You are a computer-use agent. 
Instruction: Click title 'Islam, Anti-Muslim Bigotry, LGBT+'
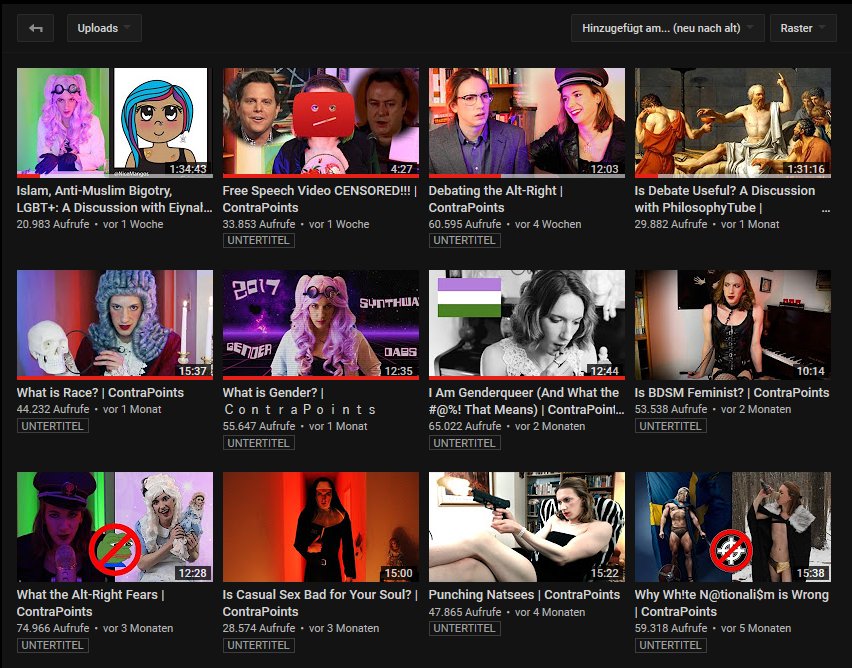[x=114, y=199]
